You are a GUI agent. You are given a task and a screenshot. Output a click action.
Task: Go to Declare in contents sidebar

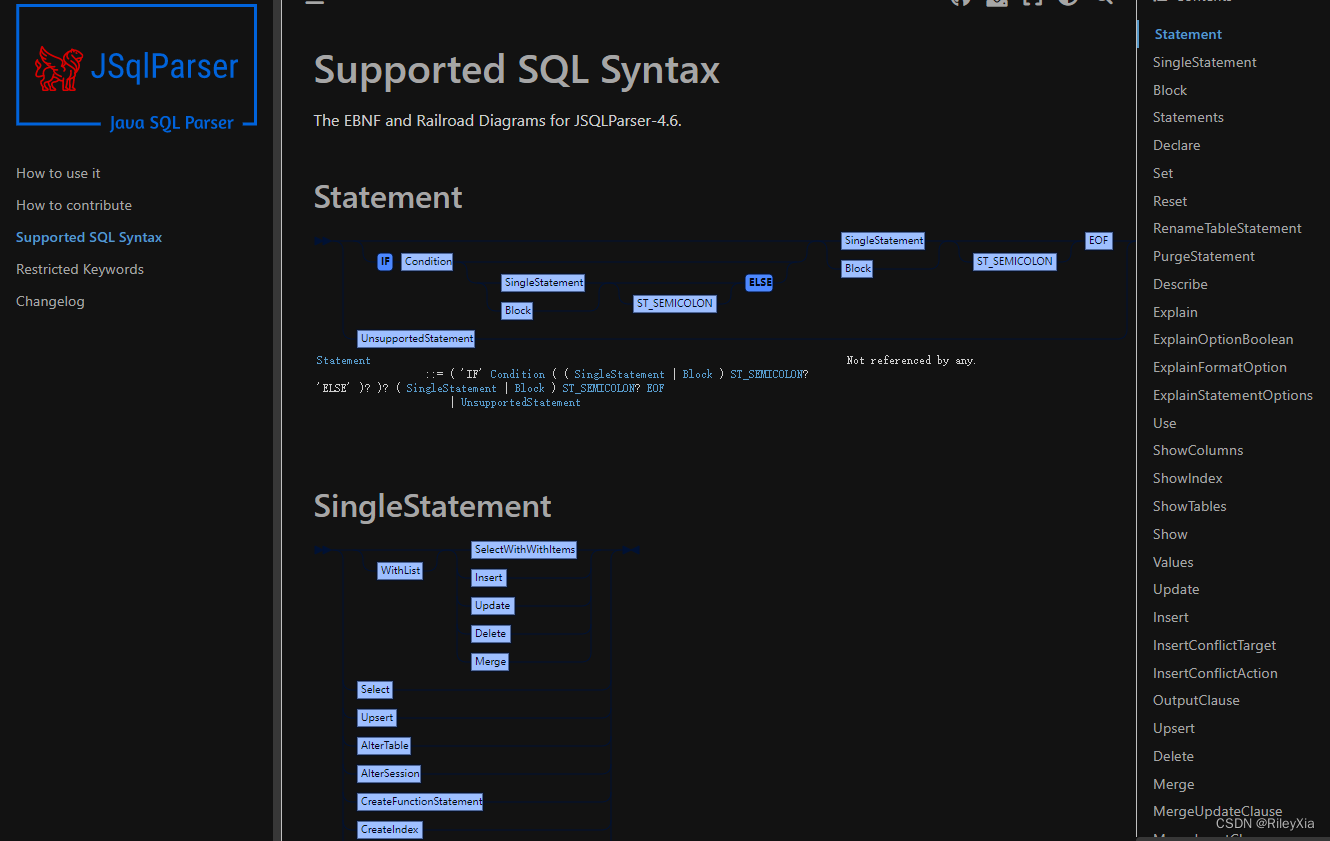point(1176,145)
